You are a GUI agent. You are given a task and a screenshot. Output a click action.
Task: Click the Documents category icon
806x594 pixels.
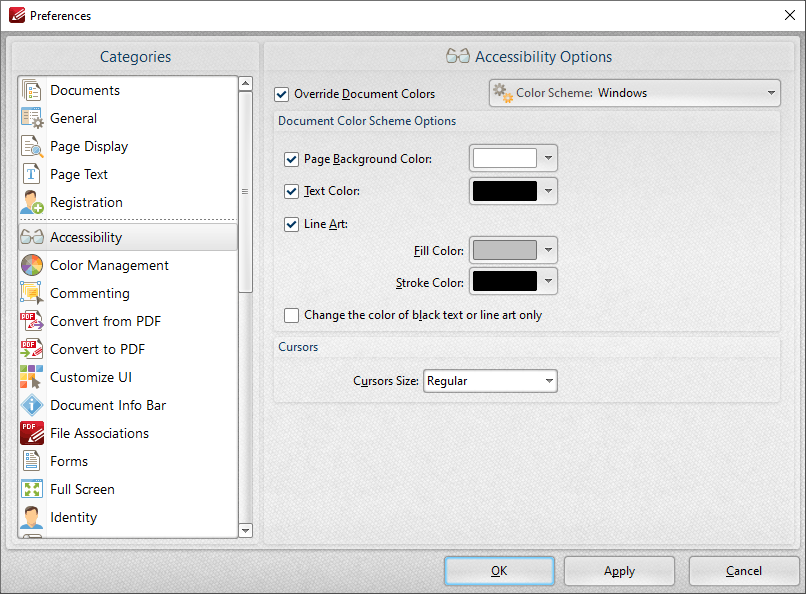(x=31, y=90)
